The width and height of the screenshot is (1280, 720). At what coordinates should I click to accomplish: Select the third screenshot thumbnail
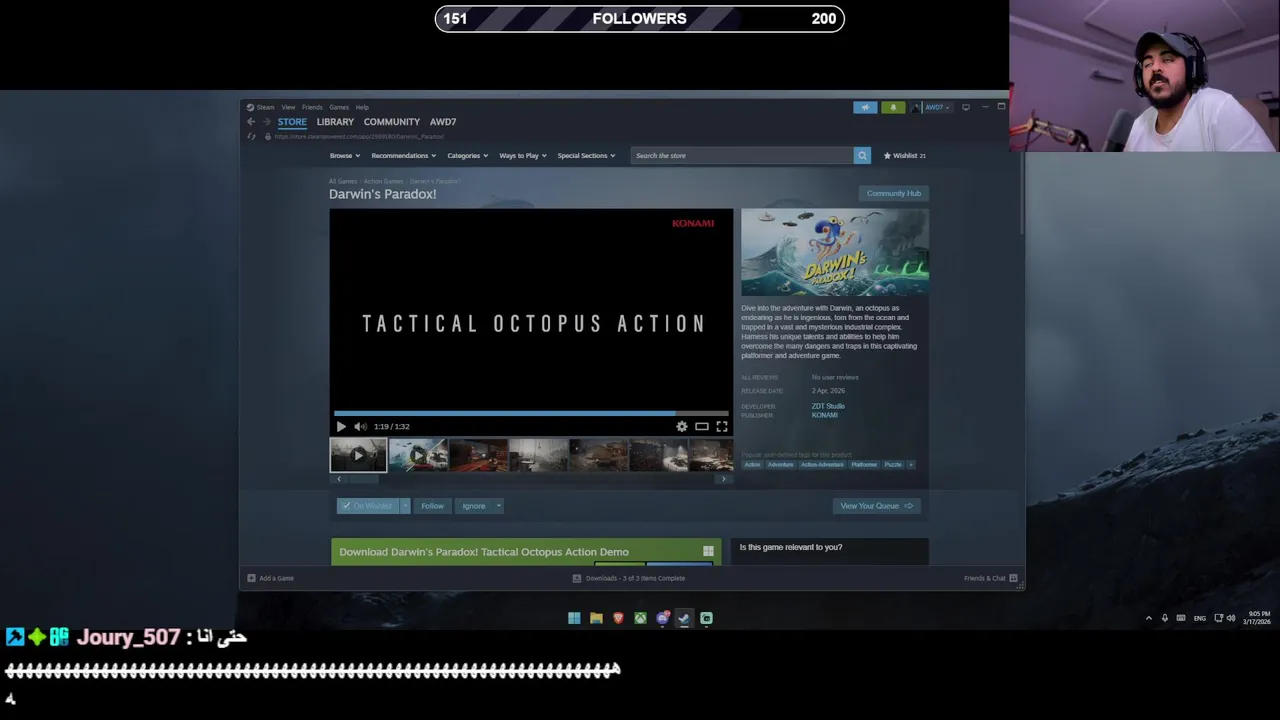pos(478,455)
